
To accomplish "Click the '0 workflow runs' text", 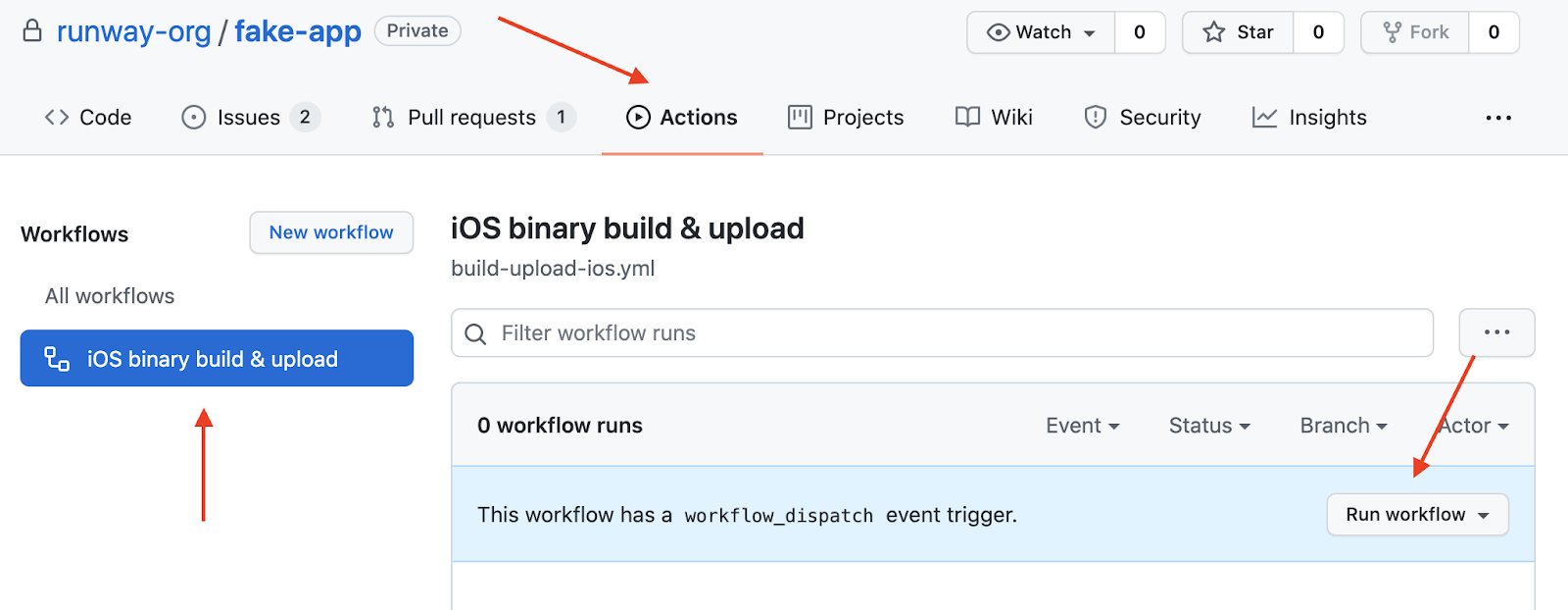I will (560, 426).
